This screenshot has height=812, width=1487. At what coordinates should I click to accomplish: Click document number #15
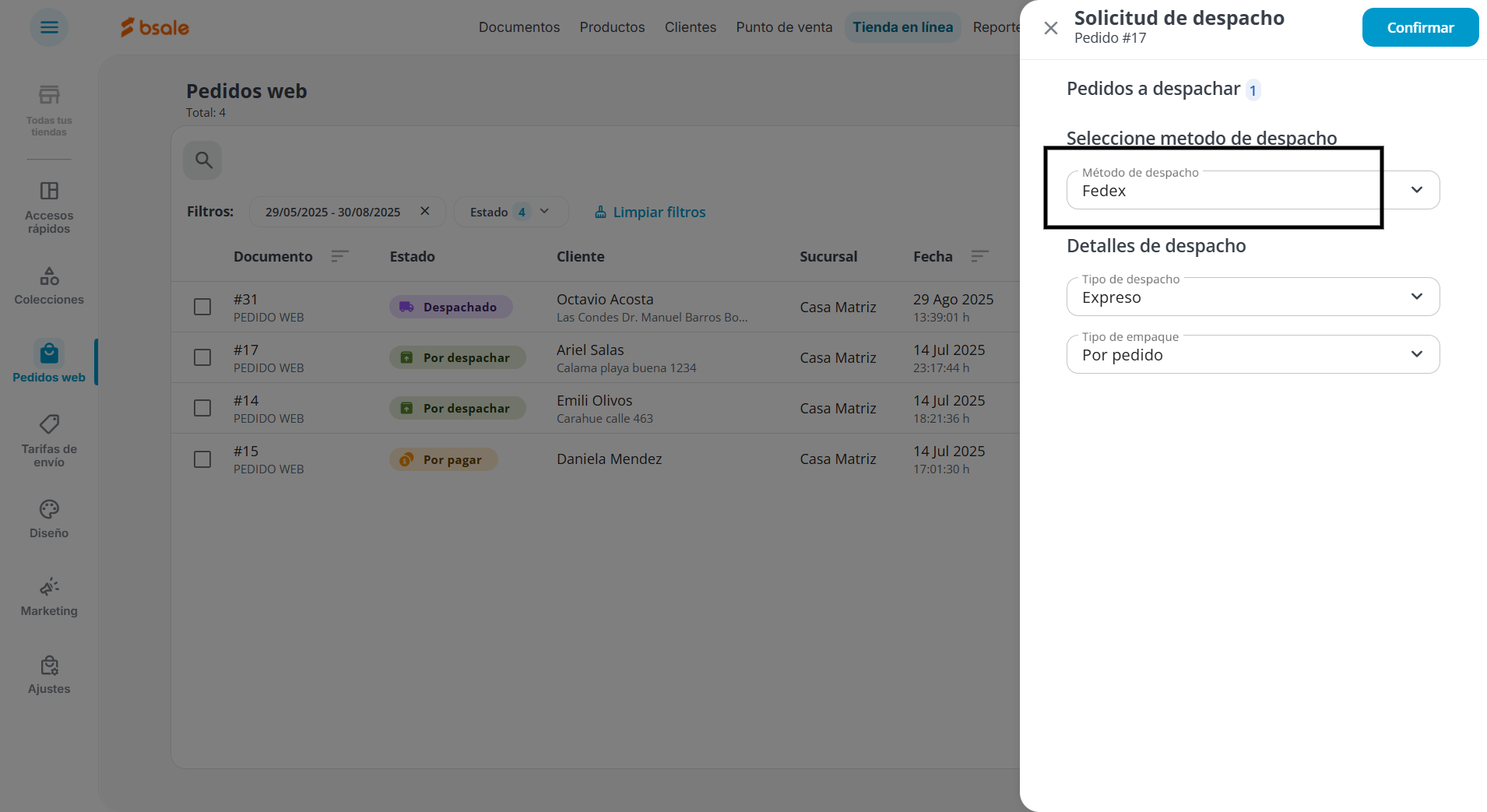245,451
